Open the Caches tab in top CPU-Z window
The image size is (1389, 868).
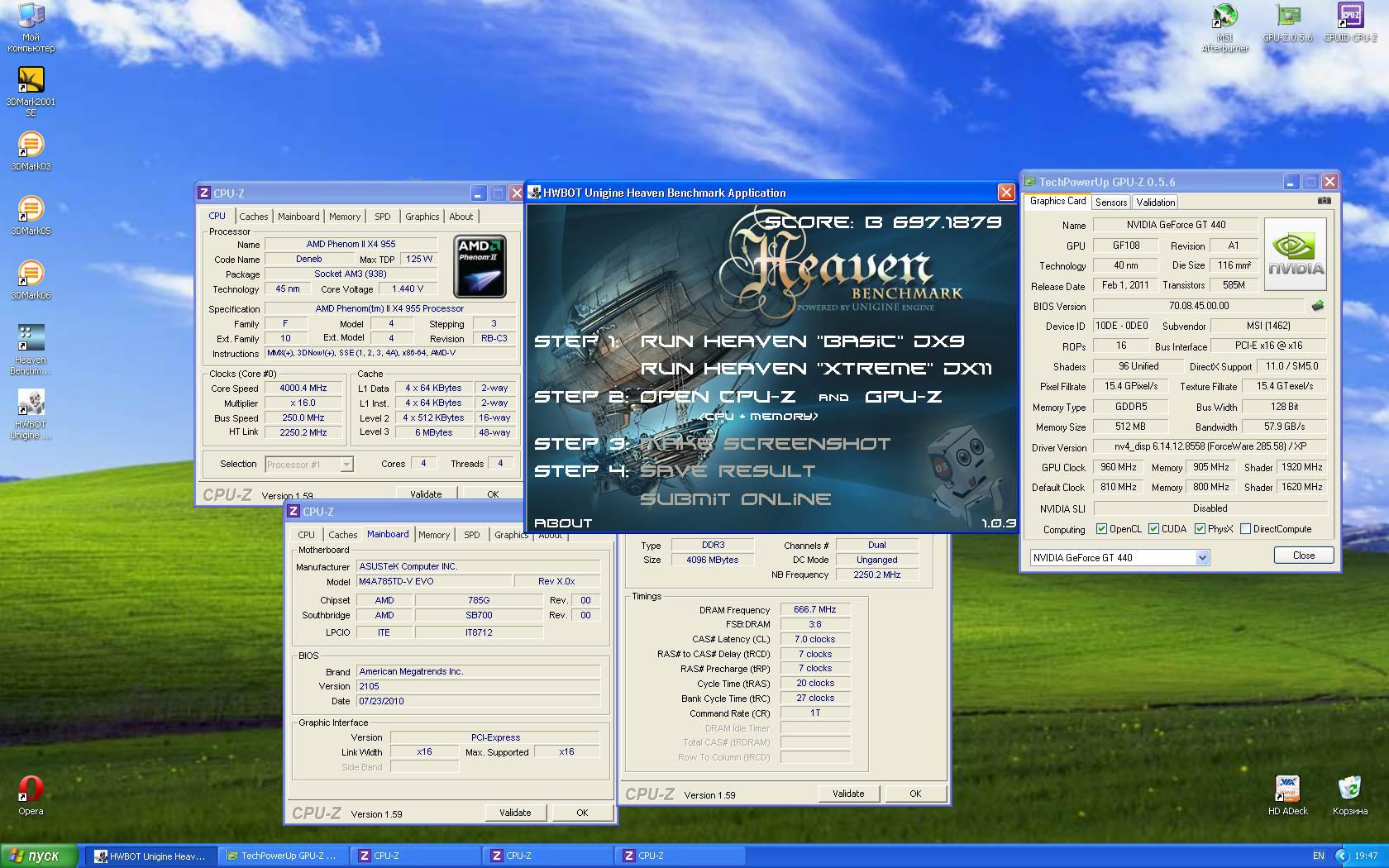[254, 217]
